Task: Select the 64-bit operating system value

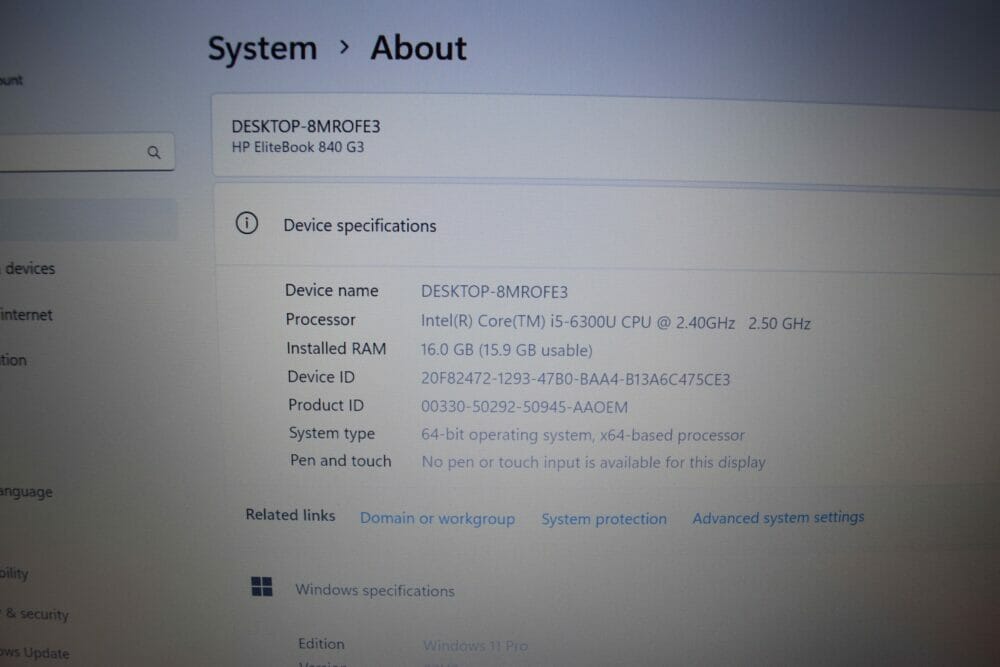Action: [583, 435]
